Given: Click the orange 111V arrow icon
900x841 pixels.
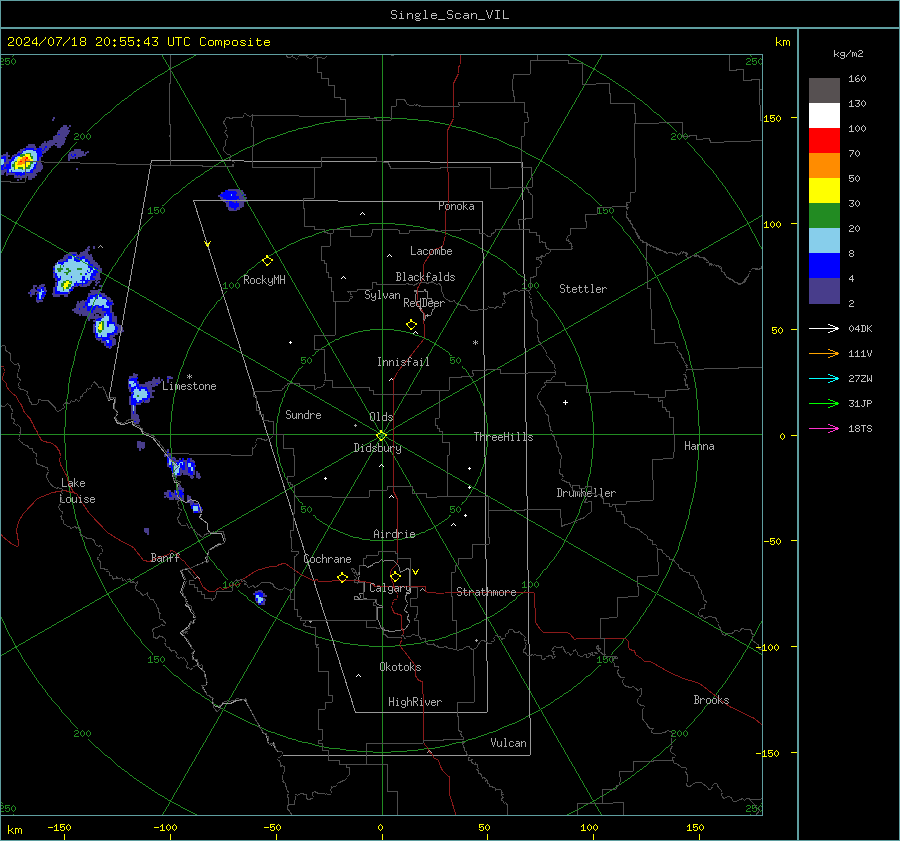Looking at the screenshot, I should 824,354.
